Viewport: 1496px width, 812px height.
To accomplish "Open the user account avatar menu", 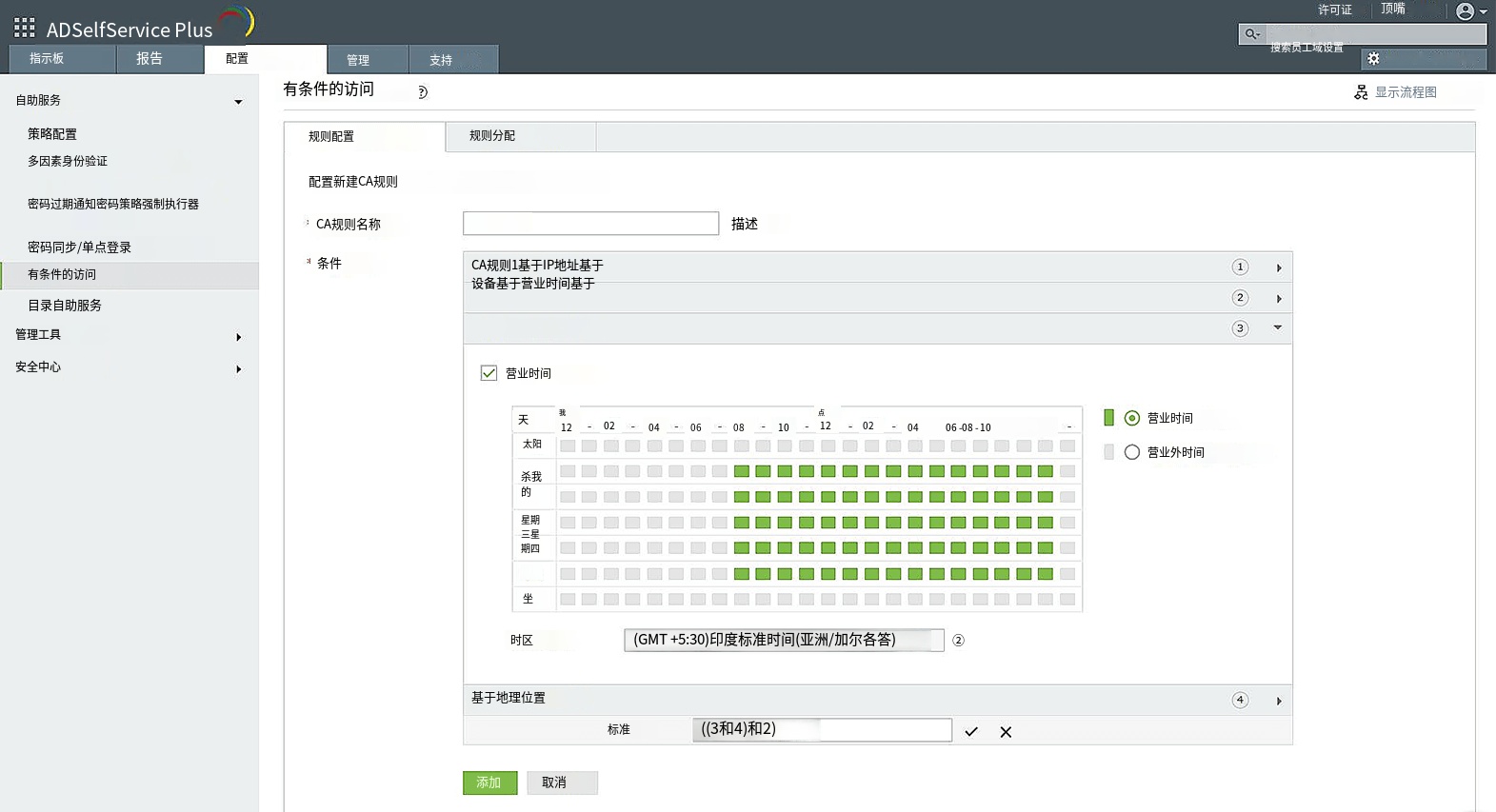I will (x=1466, y=11).
